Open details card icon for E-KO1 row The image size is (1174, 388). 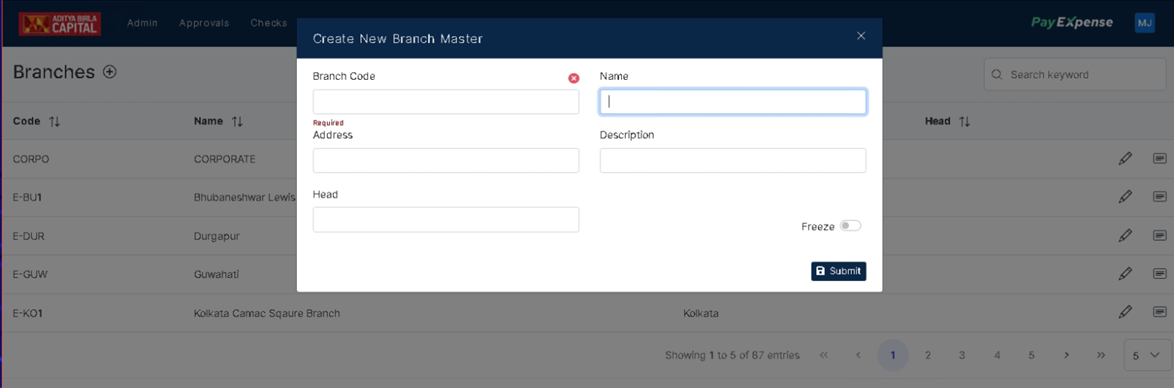coord(1159,312)
